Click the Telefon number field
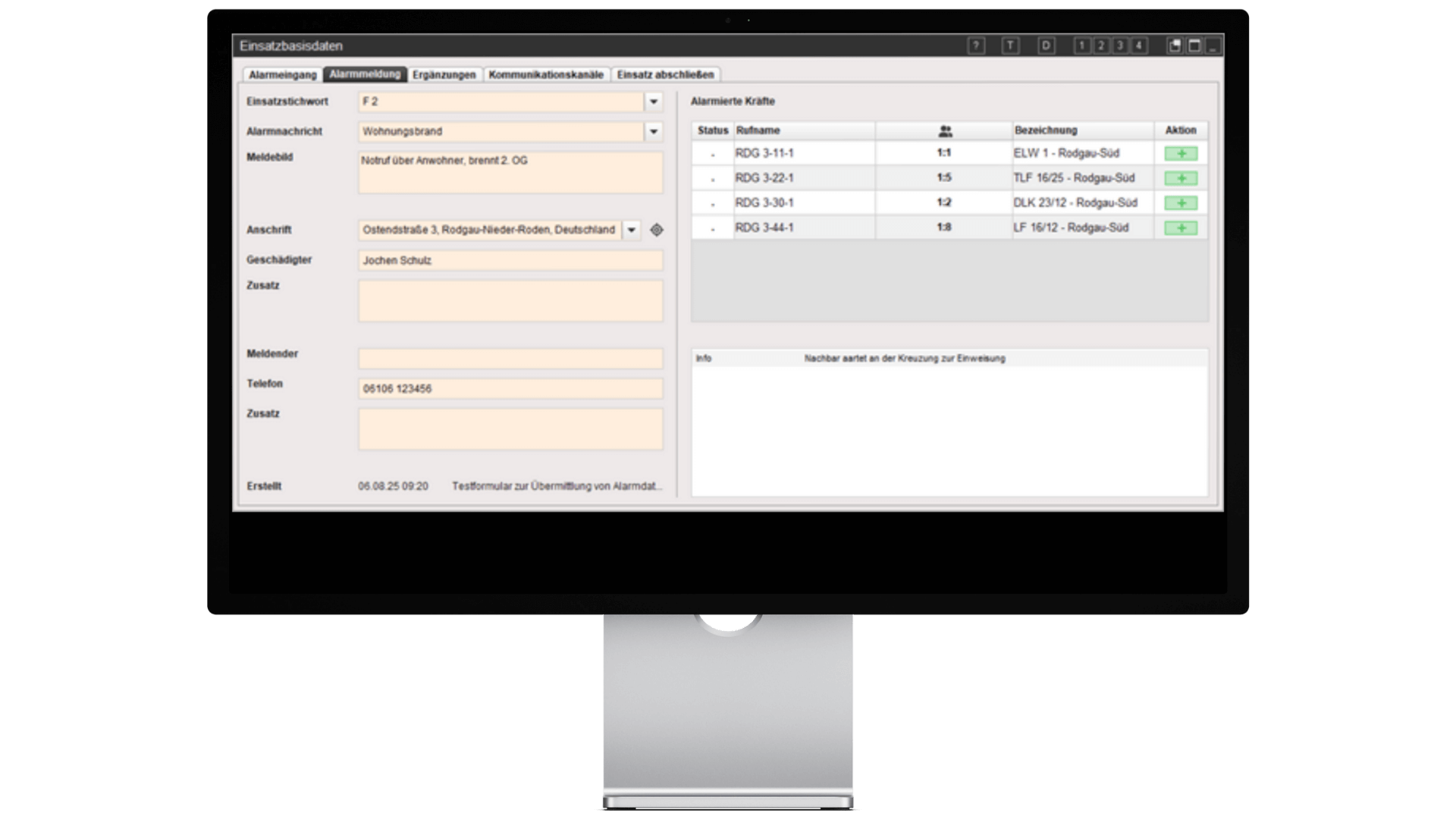 pos(510,388)
